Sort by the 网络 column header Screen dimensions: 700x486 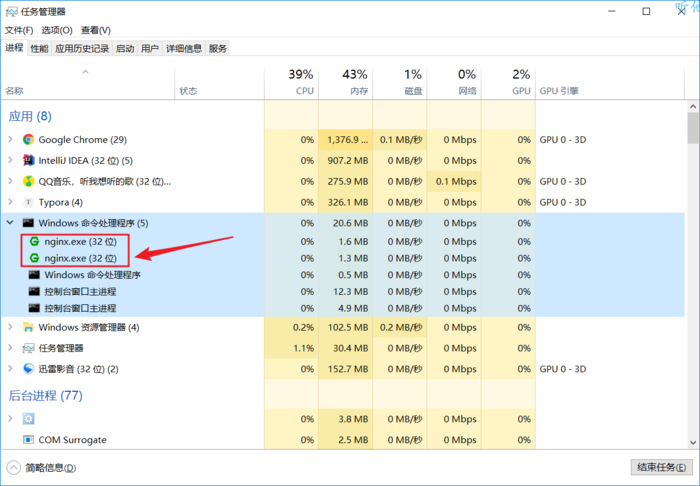(454, 83)
